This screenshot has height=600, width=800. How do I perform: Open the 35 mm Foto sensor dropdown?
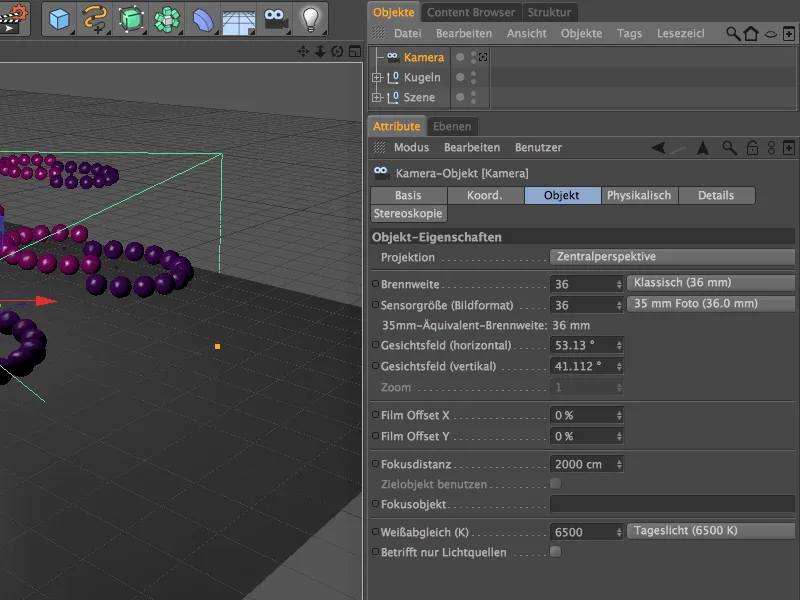[710, 304]
